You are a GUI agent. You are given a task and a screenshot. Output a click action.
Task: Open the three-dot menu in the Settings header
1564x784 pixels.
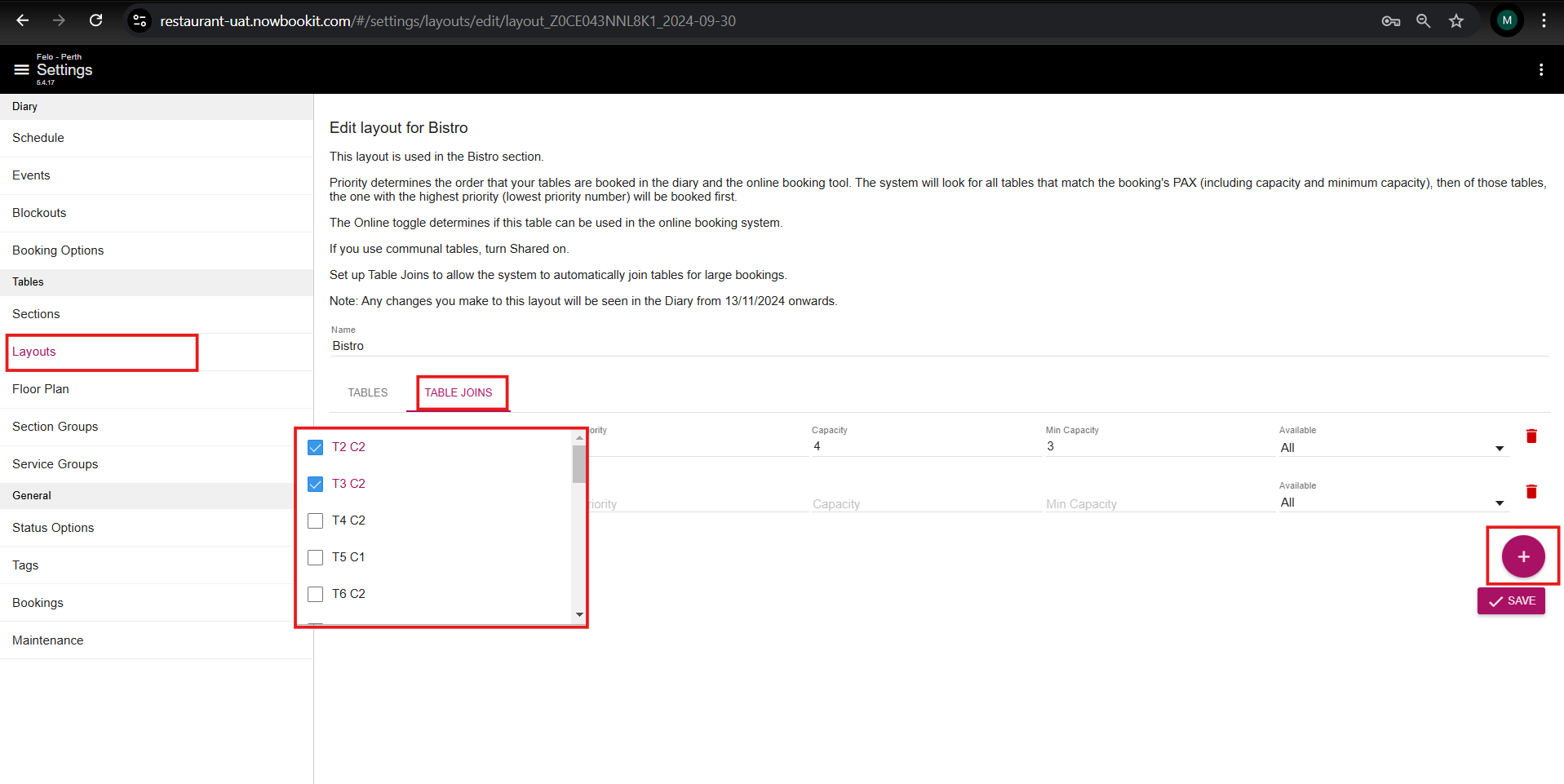(x=1540, y=69)
